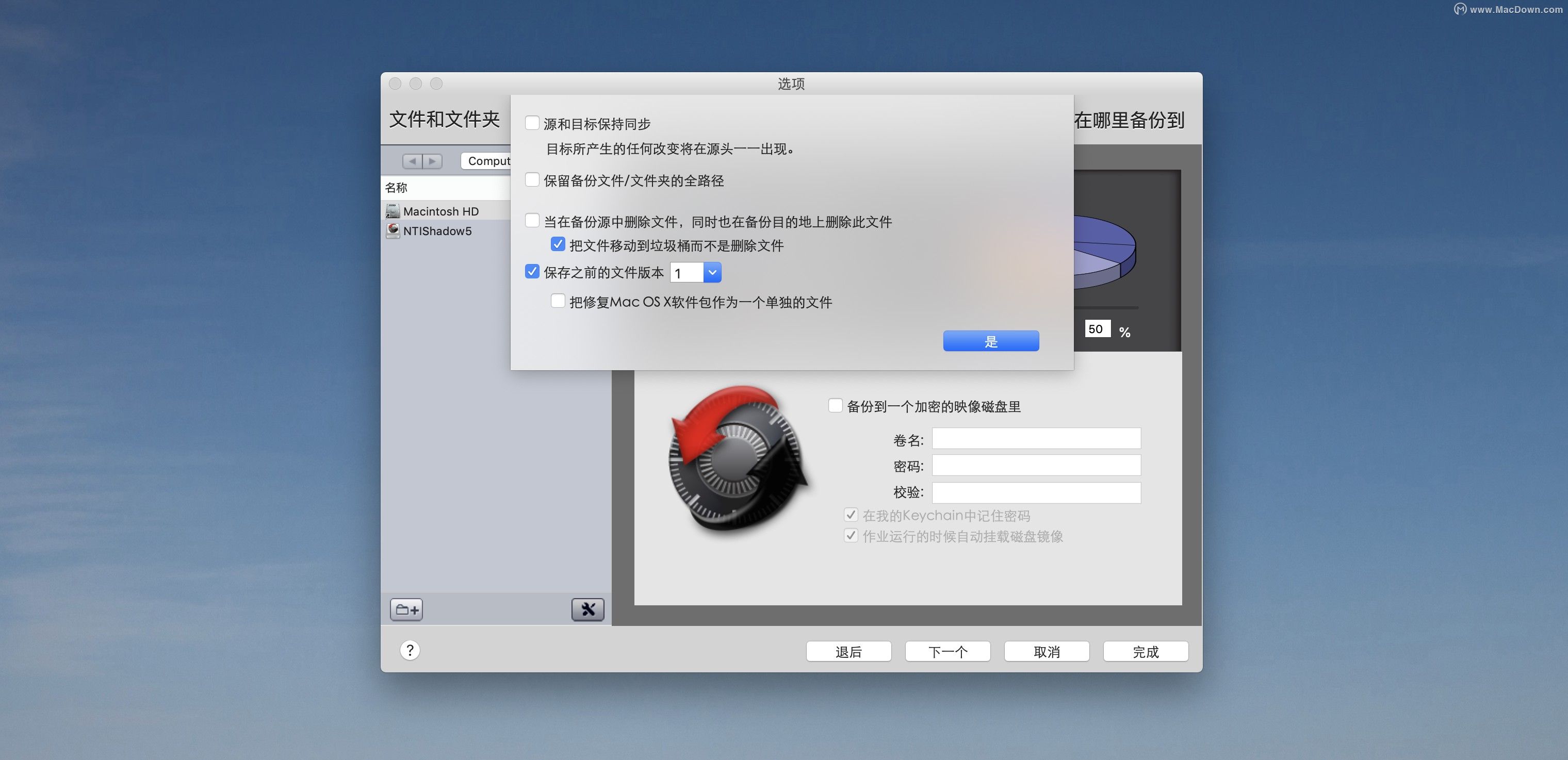Open the Computer path popup
The width and height of the screenshot is (1568, 760).
(x=486, y=161)
